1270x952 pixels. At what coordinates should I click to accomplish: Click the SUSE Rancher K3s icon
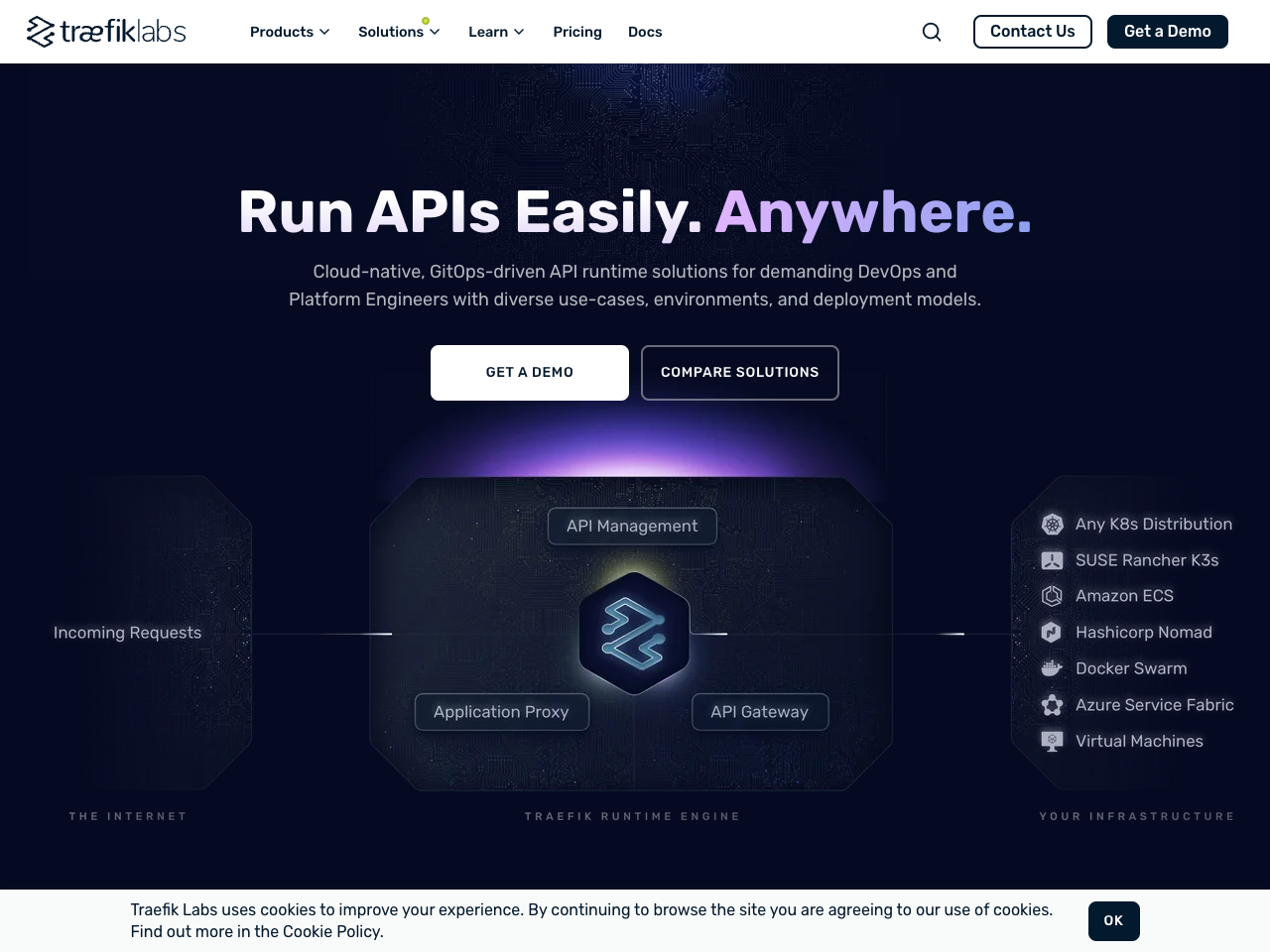[x=1052, y=560]
